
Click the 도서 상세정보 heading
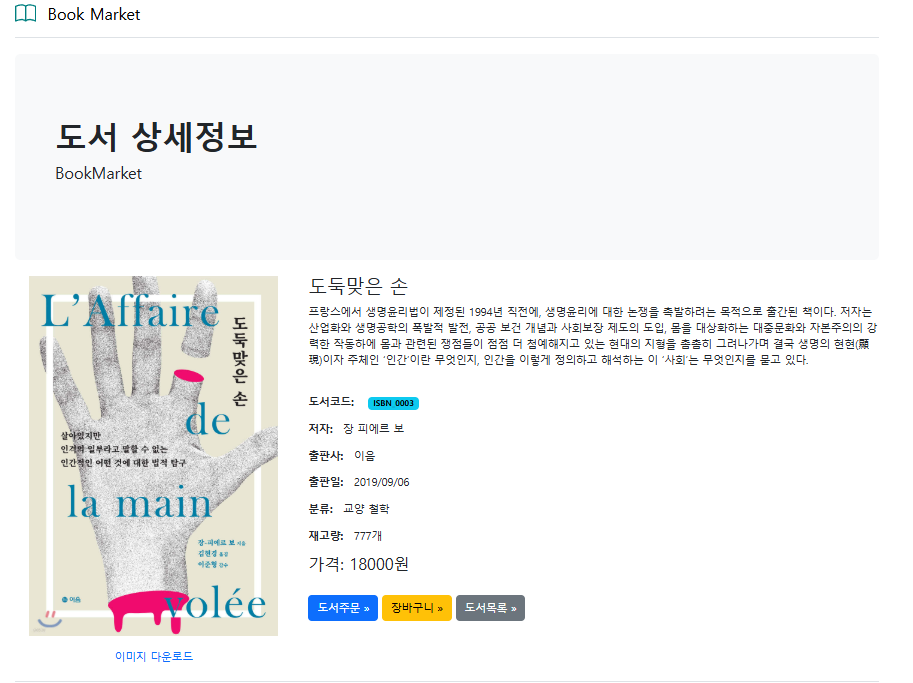pyautogui.click(x=156, y=137)
